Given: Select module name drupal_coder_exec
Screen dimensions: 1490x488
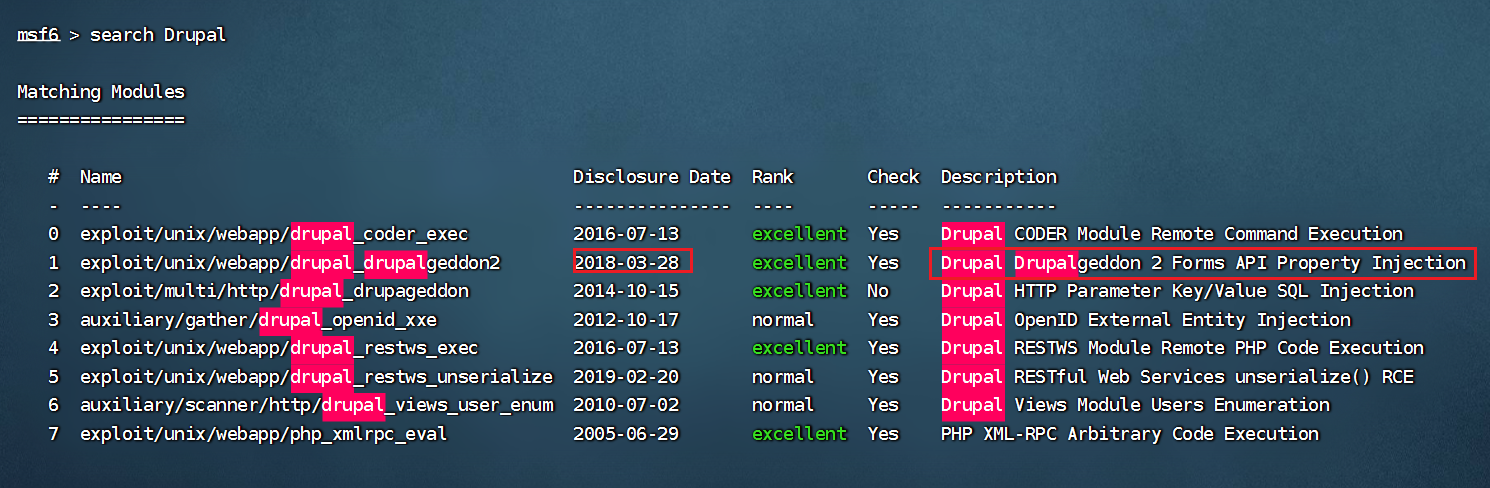Looking at the screenshot, I should [274, 234].
